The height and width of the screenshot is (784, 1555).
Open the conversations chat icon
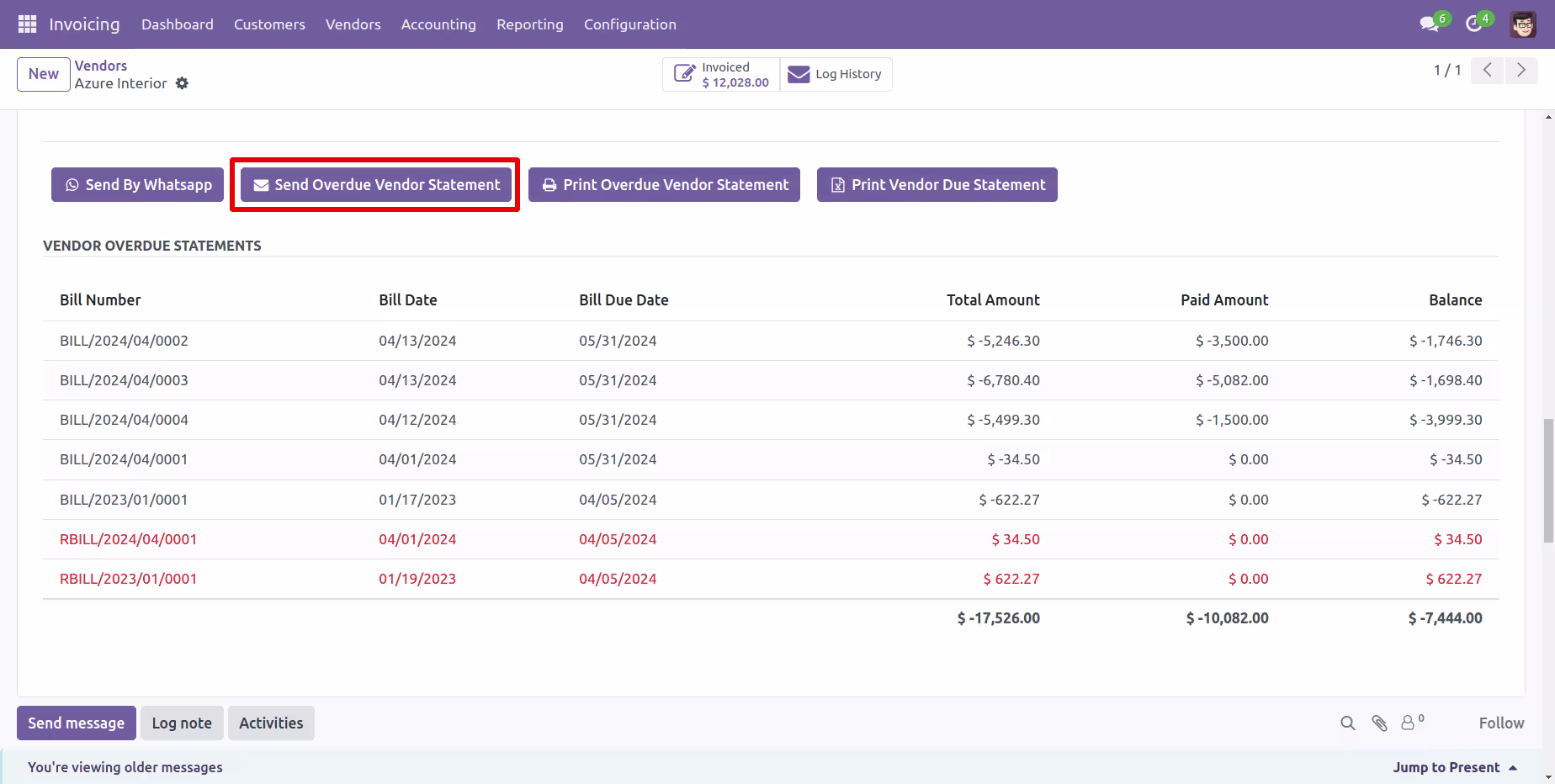[x=1430, y=24]
